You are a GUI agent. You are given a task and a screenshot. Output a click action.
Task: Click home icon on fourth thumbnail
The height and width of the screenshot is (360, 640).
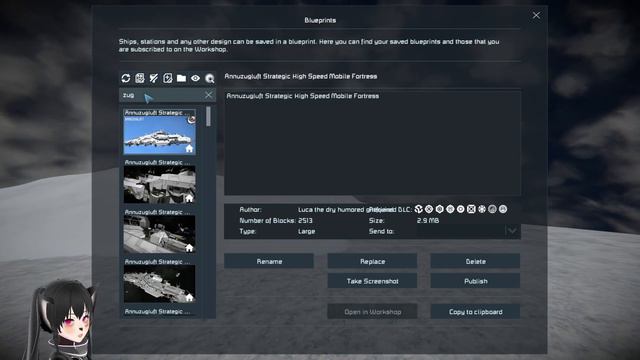[x=189, y=298]
